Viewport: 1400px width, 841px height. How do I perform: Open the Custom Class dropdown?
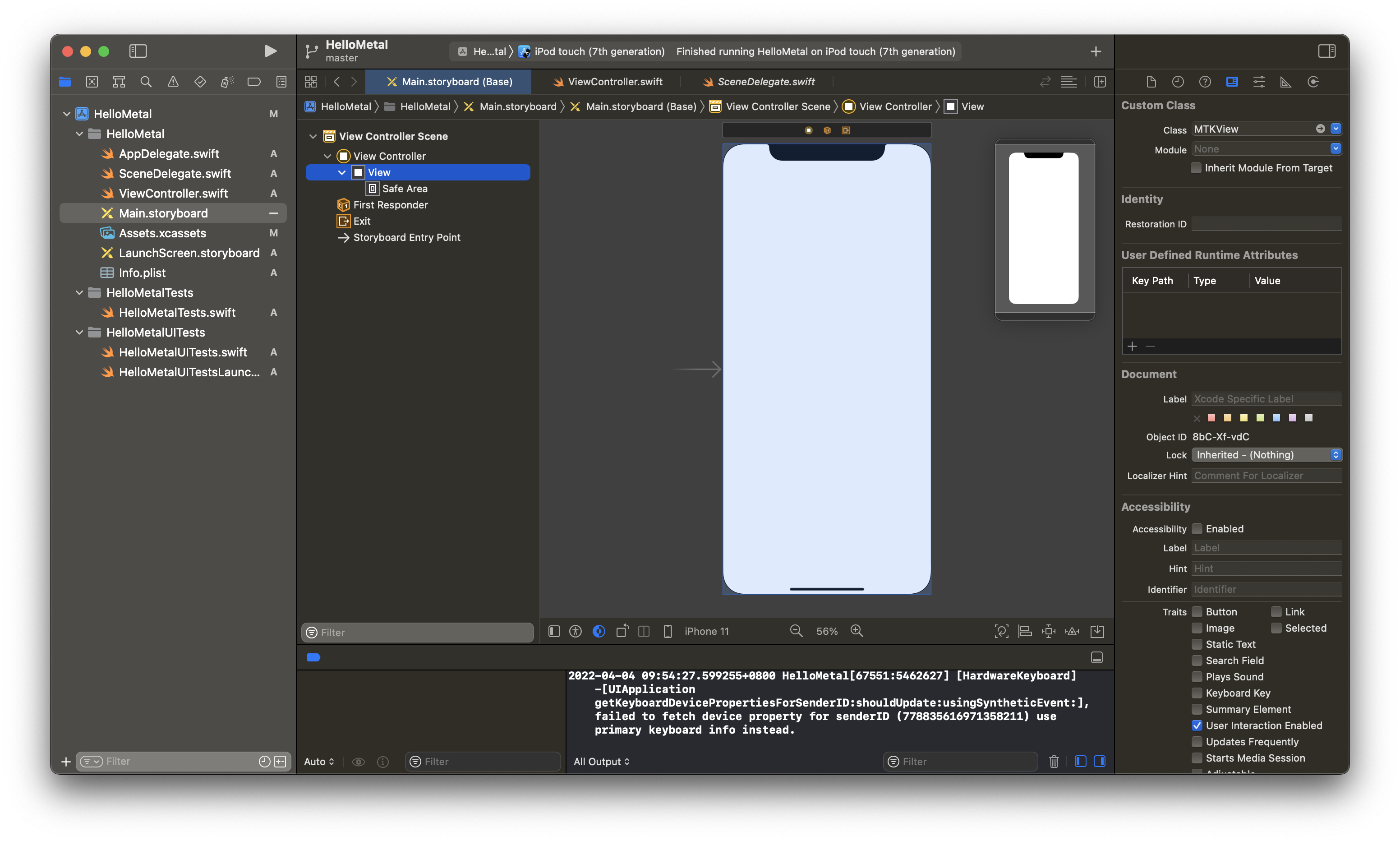pos(1336,129)
